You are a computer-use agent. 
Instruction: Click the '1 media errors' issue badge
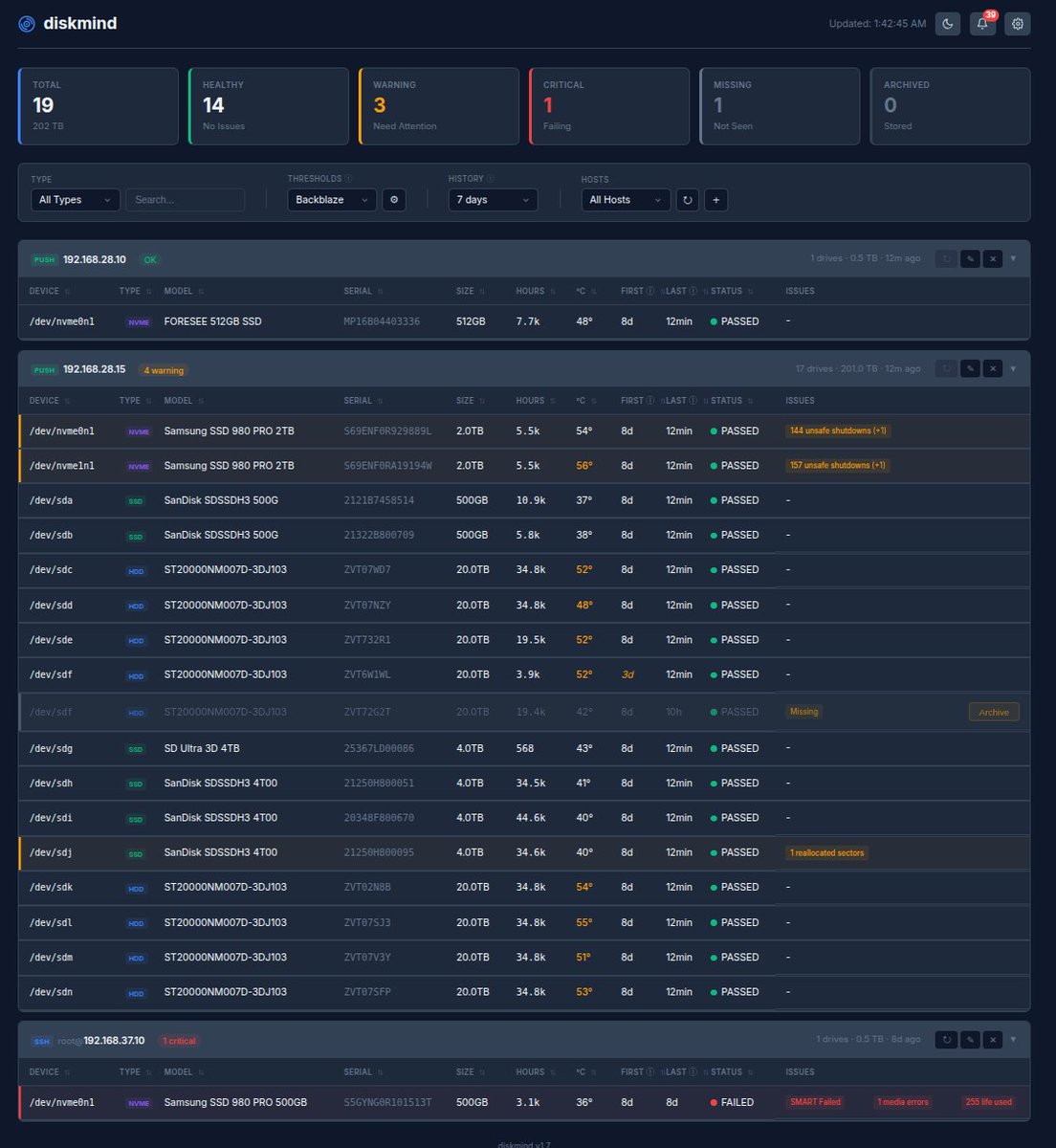tap(903, 1102)
